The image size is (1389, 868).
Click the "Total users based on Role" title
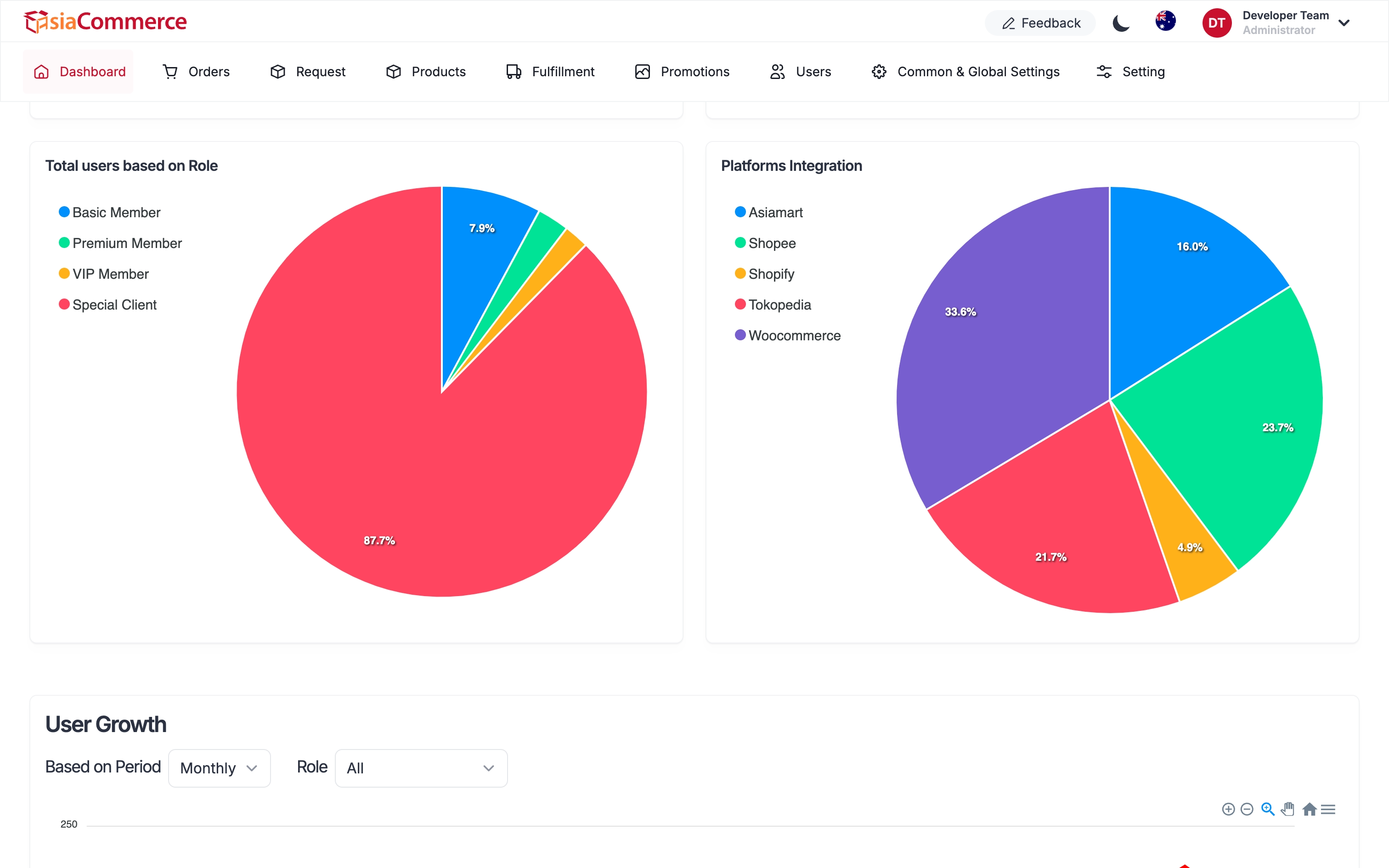click(x=131, y=166)
